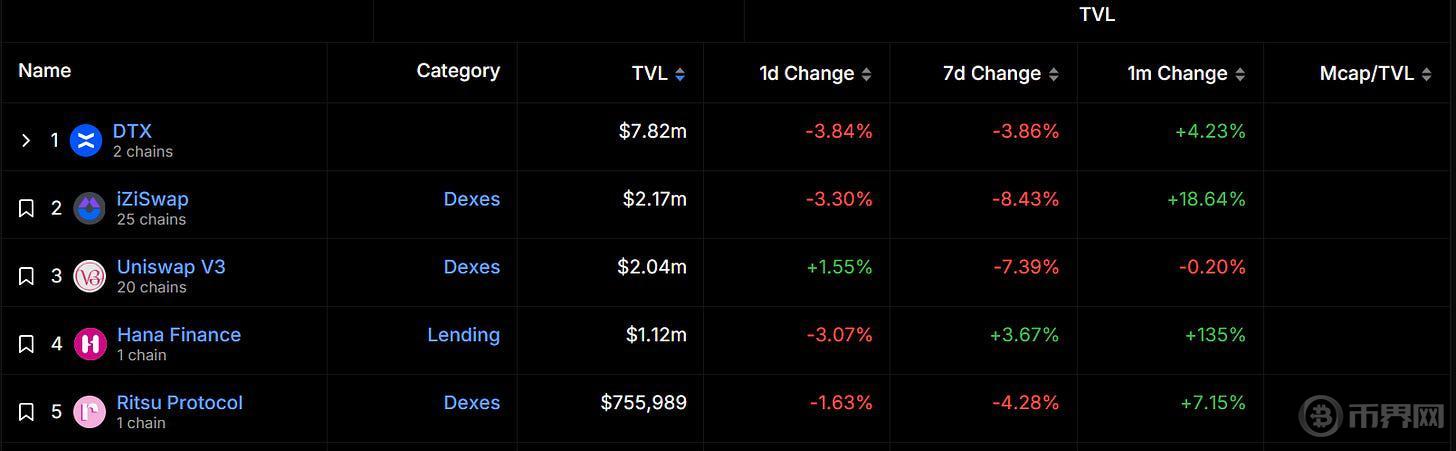Click the Hana Finance logo icon

click(x=90, y=344)
